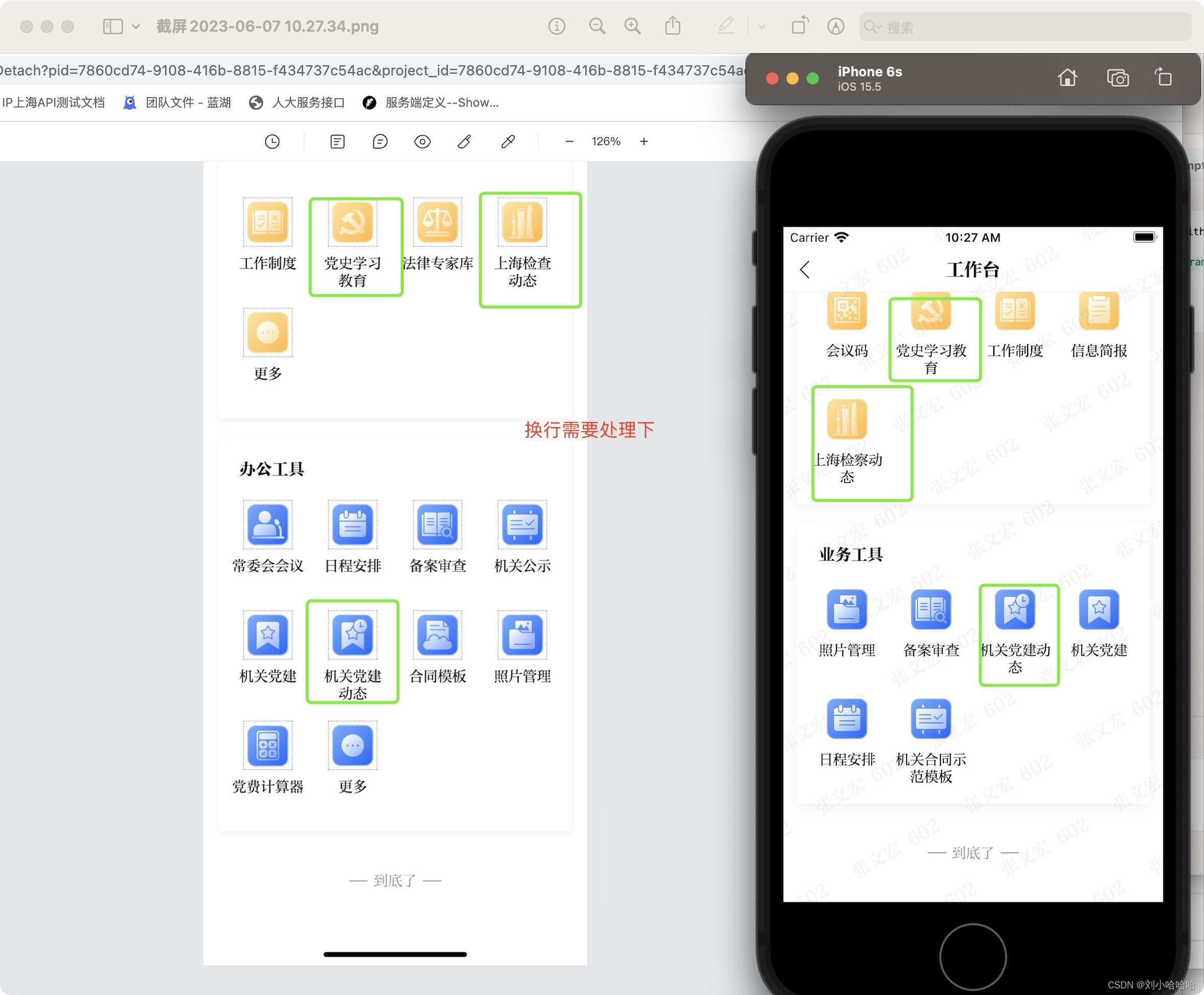Viewport: 1204px width, 995px height.
Task: Click the 日程安排 icon in the design mockup
Action: click(x=353, y=525)
